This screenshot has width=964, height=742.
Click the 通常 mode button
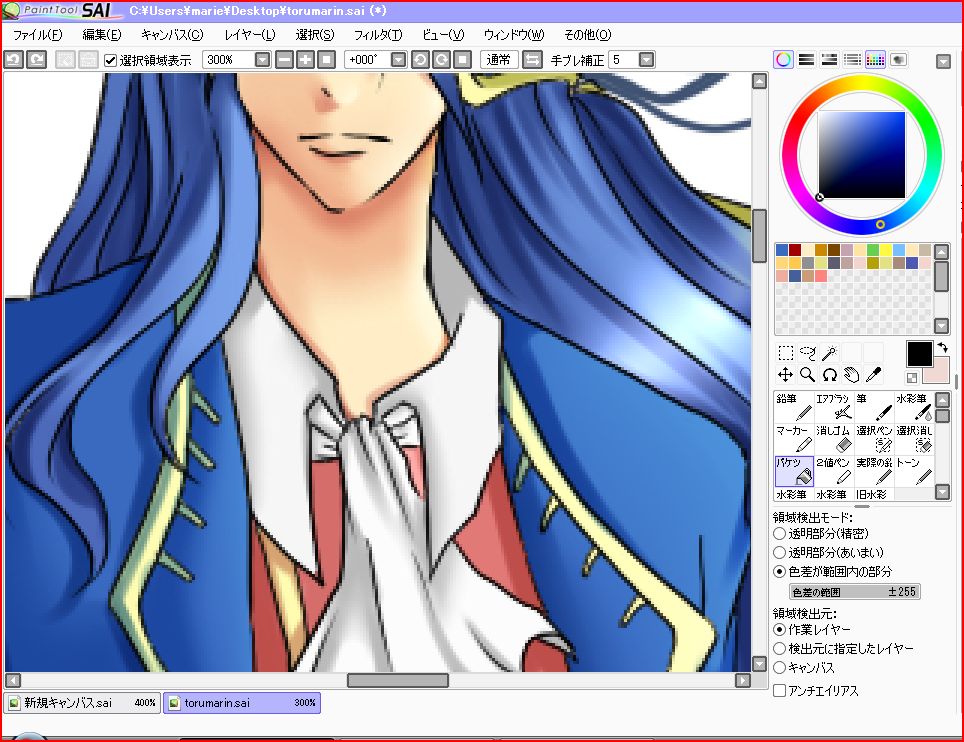499,60
